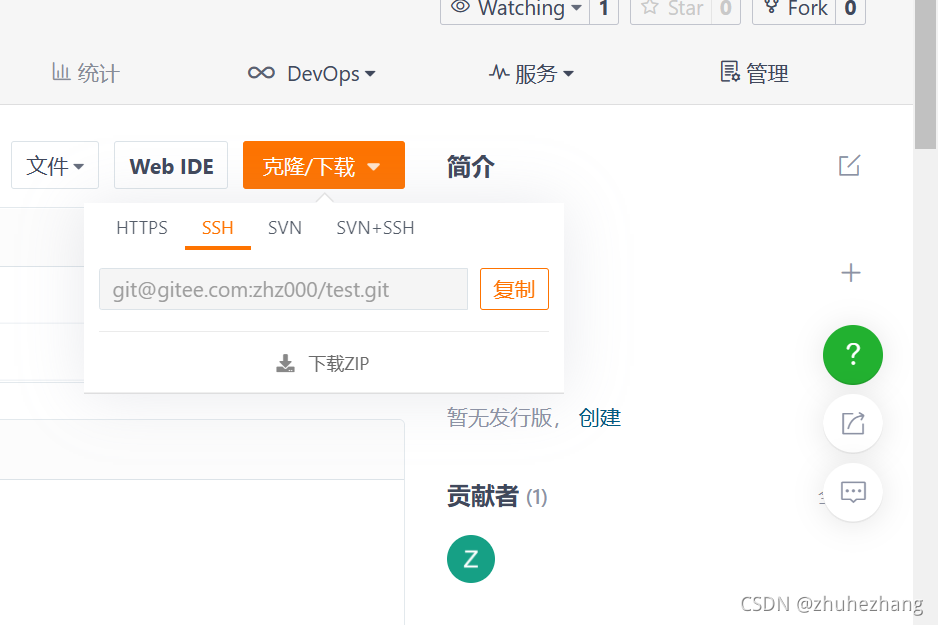Download the repository as ZIP
Image resolution: width=938 pixels, height=625 pixels.
pos(323,364)
